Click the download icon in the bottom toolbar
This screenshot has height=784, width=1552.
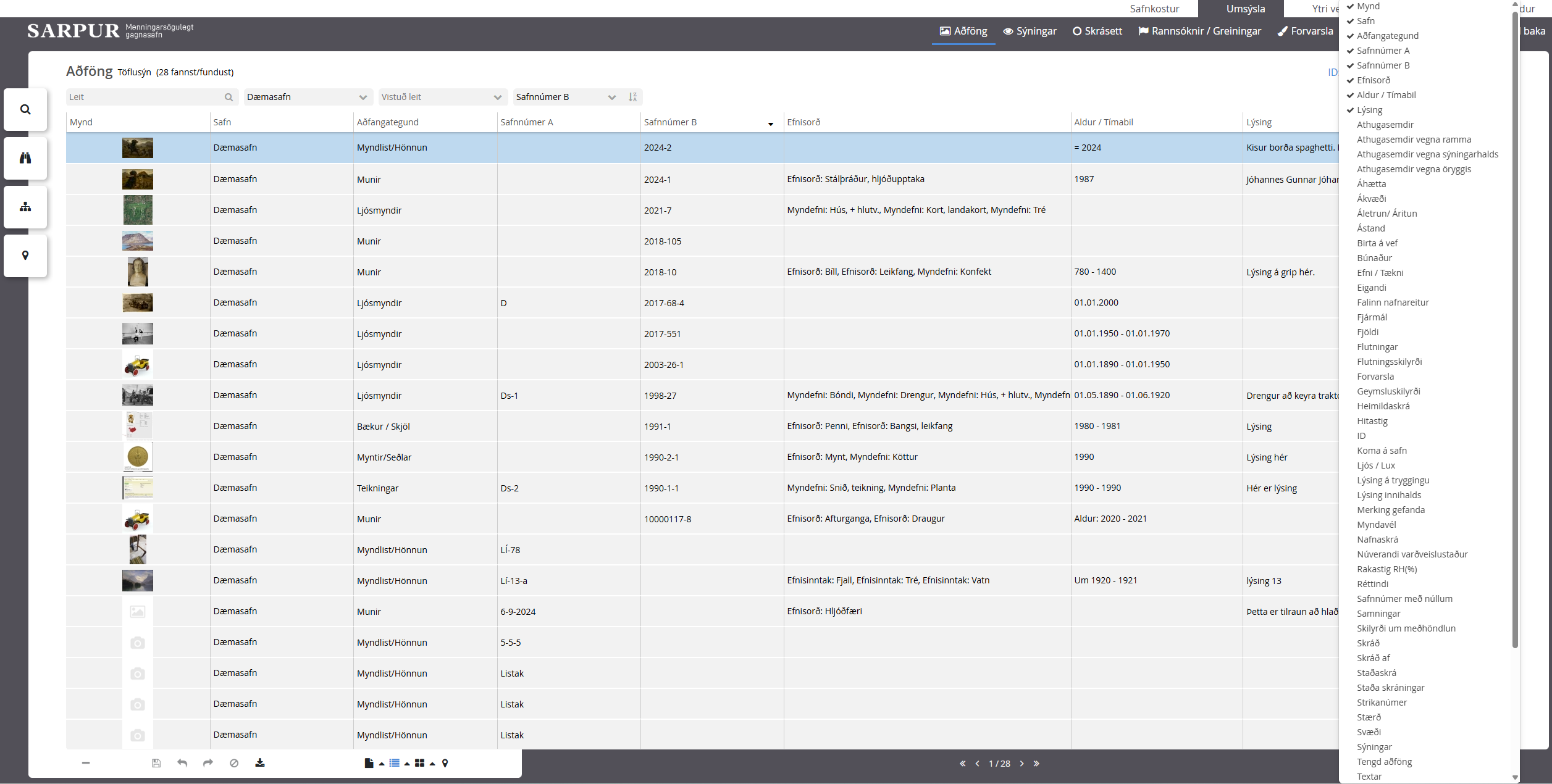260,763
